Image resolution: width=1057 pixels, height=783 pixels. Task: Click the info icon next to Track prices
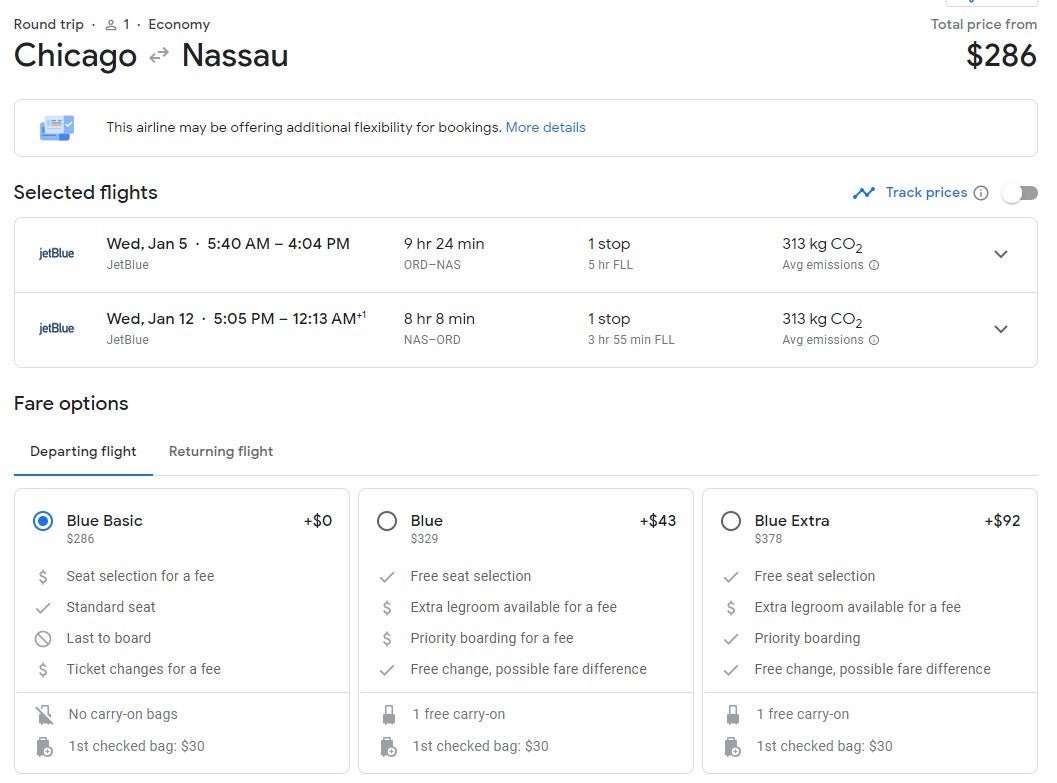981,193
